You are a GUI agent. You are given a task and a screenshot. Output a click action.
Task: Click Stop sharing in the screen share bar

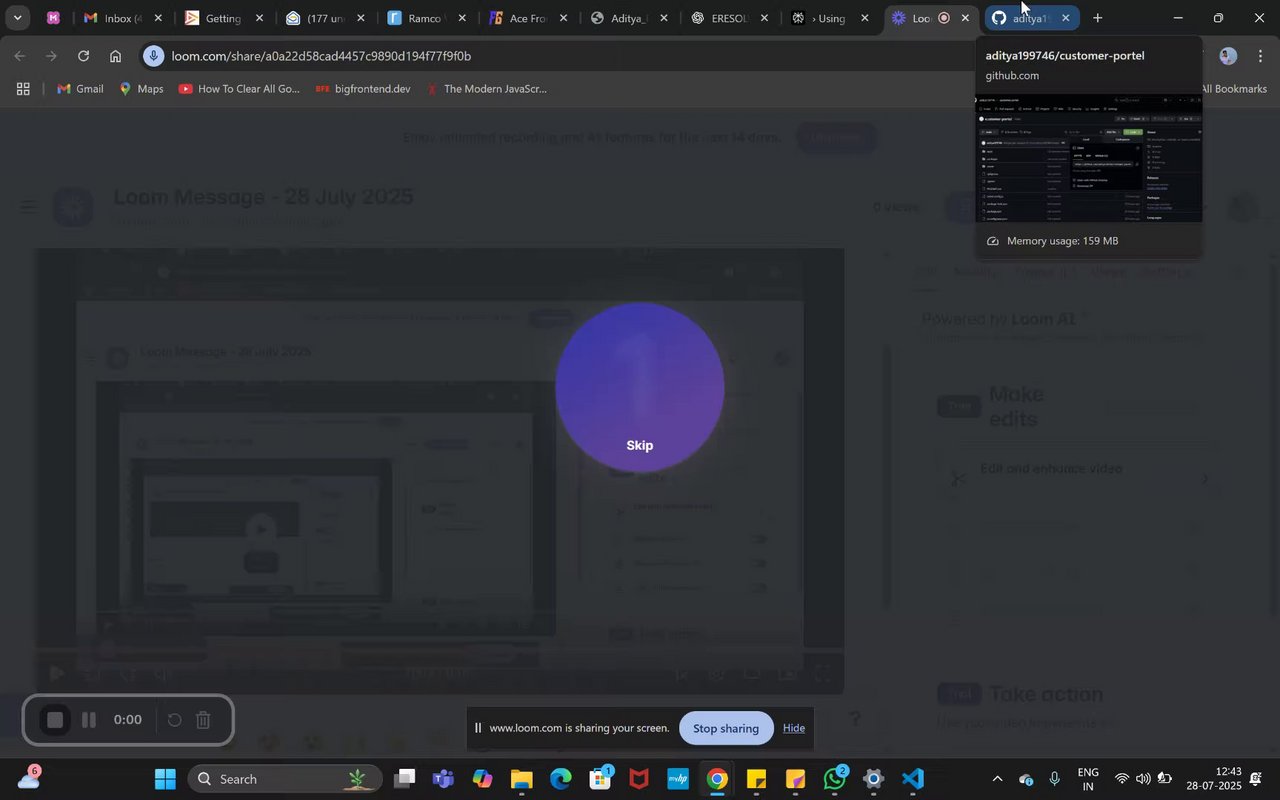pos(726,728)
